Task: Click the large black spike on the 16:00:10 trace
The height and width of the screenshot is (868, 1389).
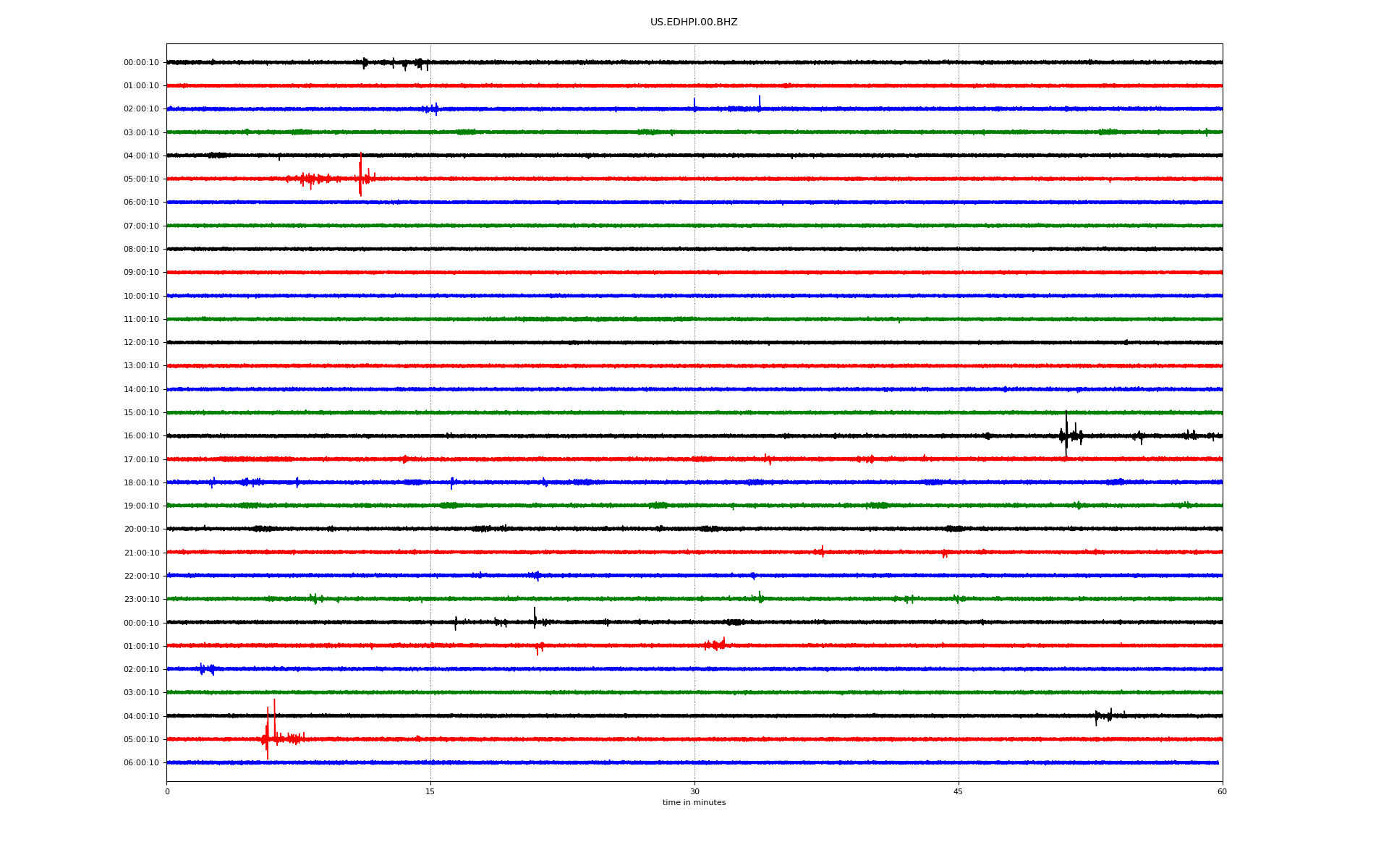Action: (1066, 433)
